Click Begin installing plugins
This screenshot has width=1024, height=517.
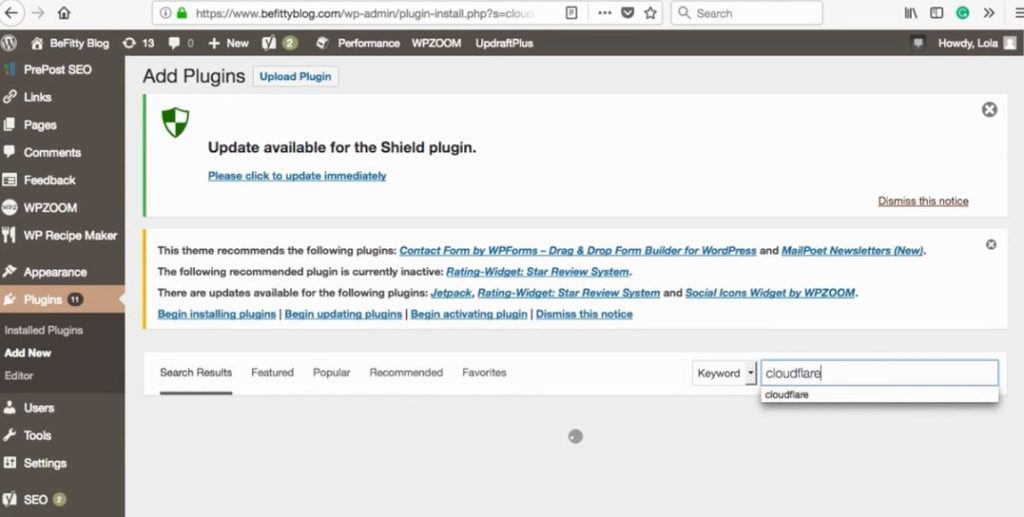[x=217, y=314]
